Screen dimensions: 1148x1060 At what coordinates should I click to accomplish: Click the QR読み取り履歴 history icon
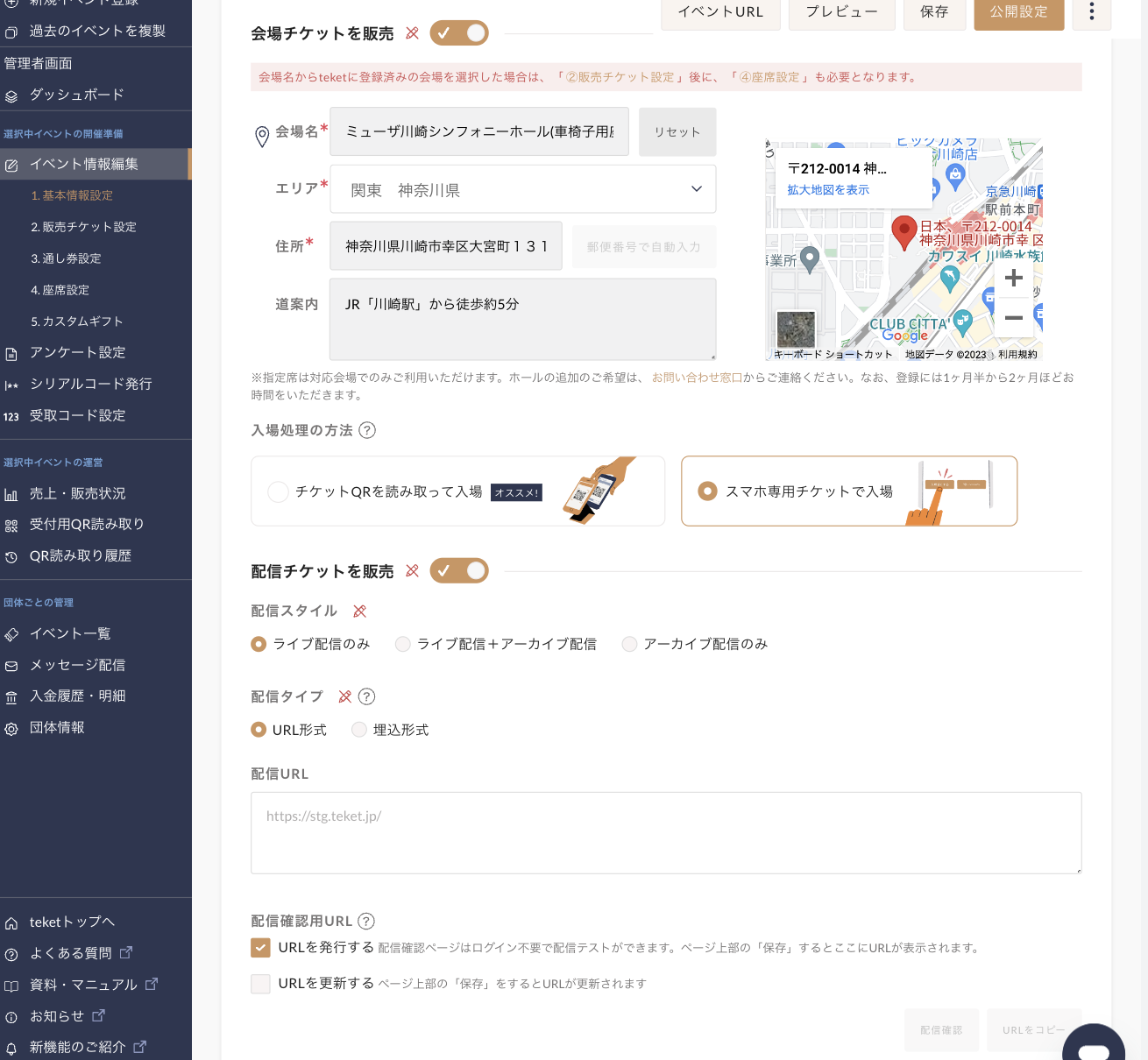11,555
